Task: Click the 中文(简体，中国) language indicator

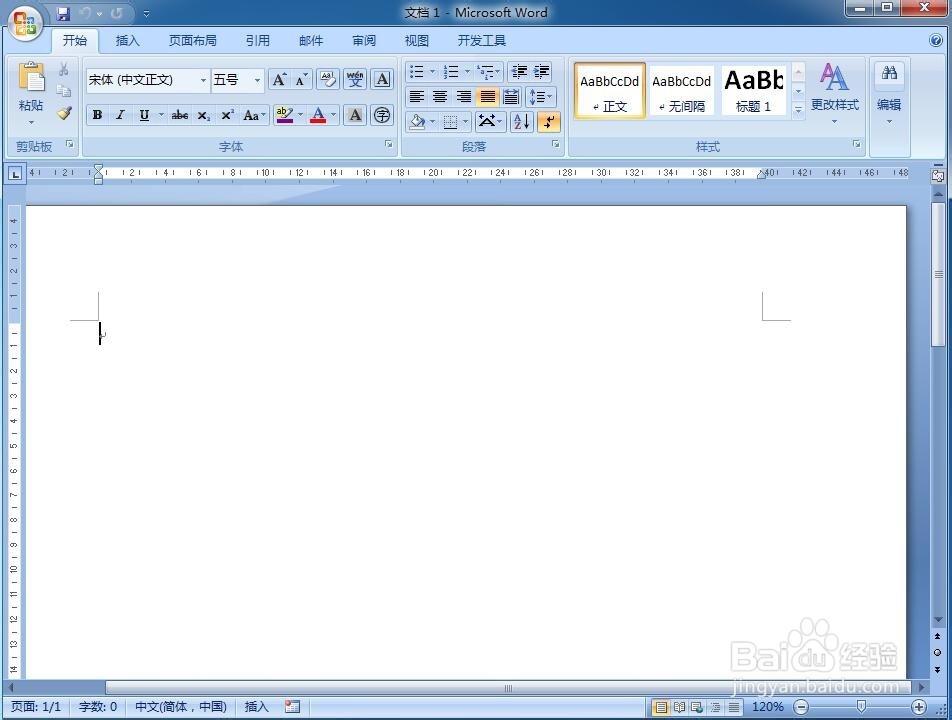Action: point(180,707)
